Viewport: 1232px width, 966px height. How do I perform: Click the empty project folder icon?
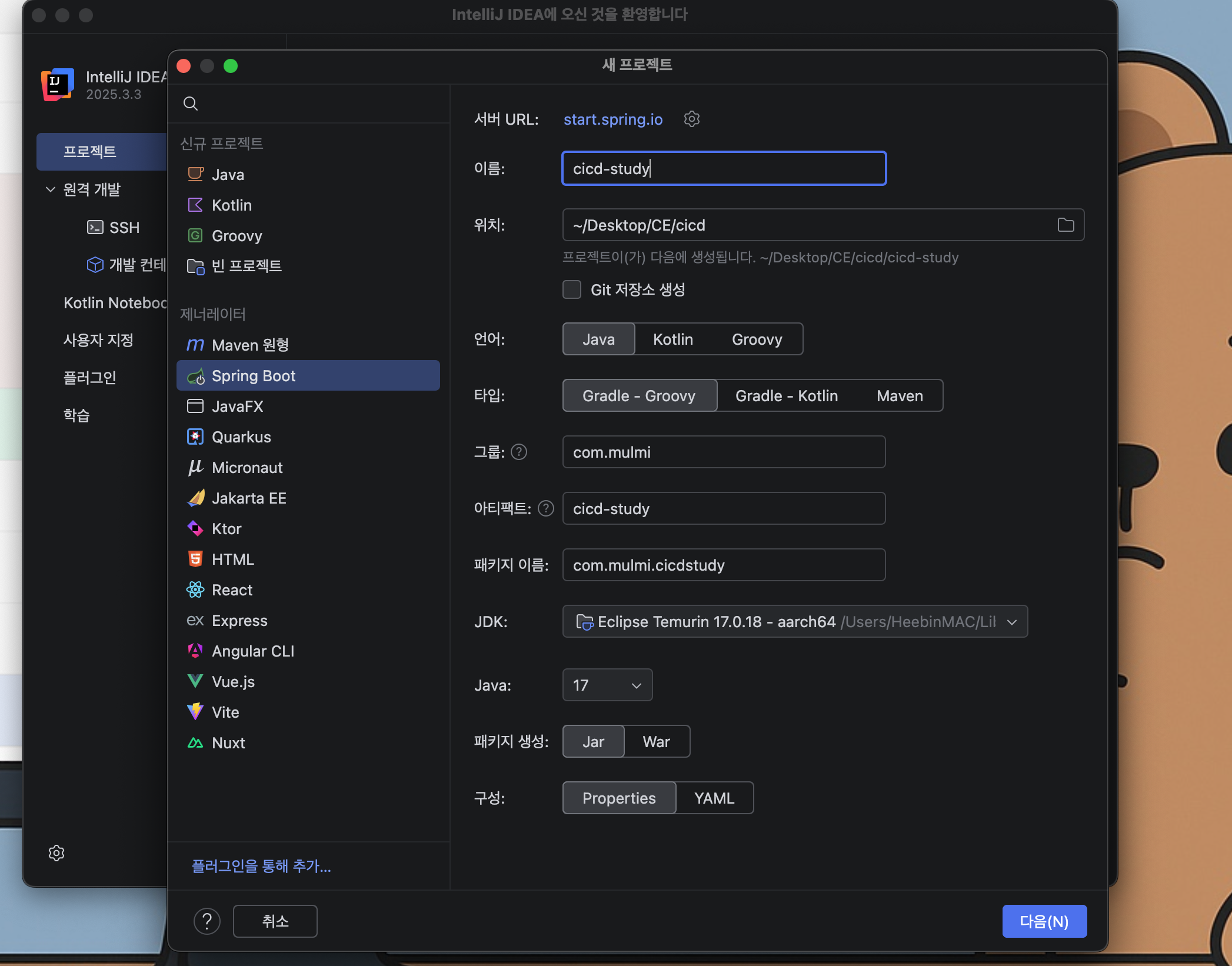195,266
